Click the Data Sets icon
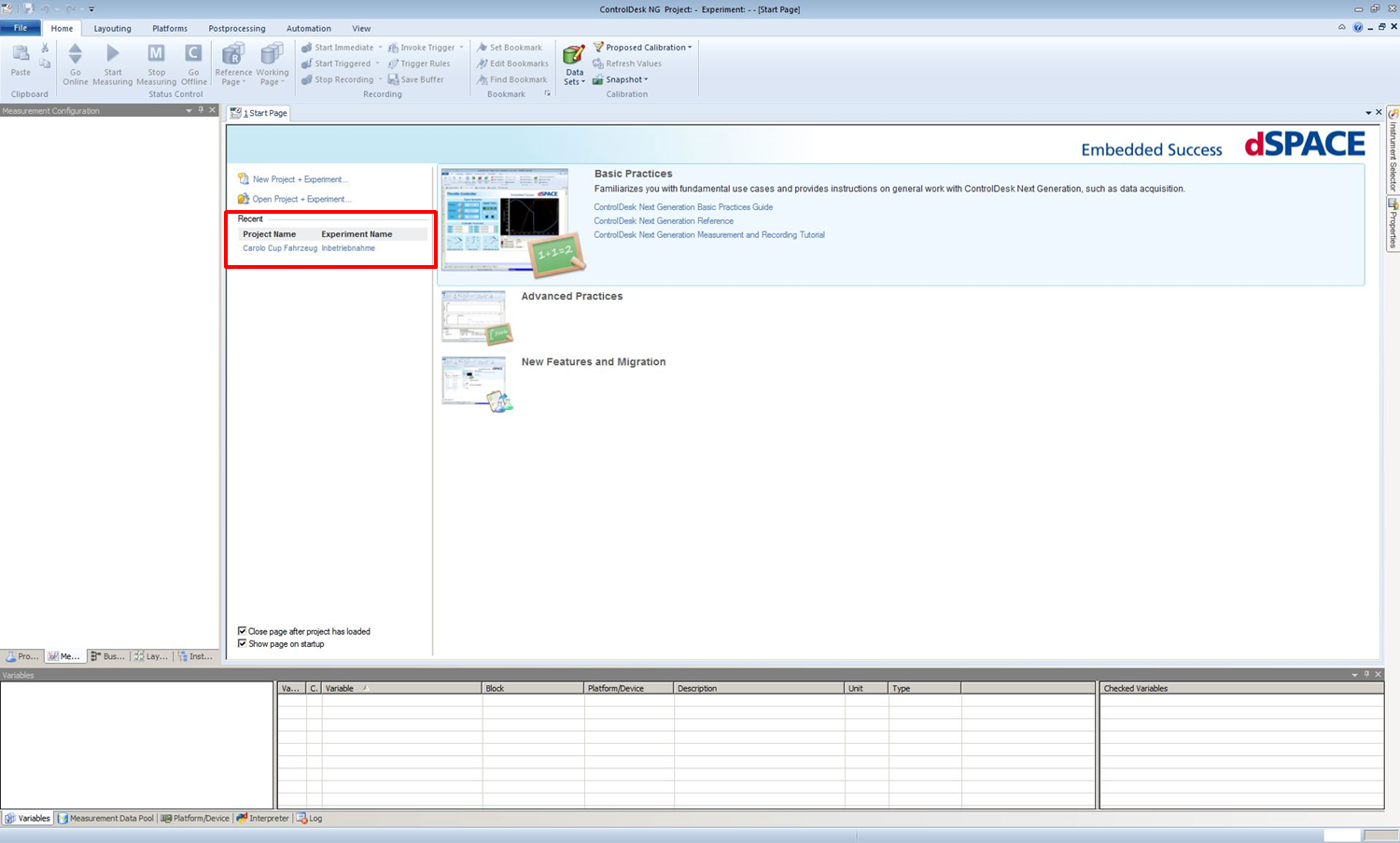Screen dimensions: 1400x843 click(574, 55)
